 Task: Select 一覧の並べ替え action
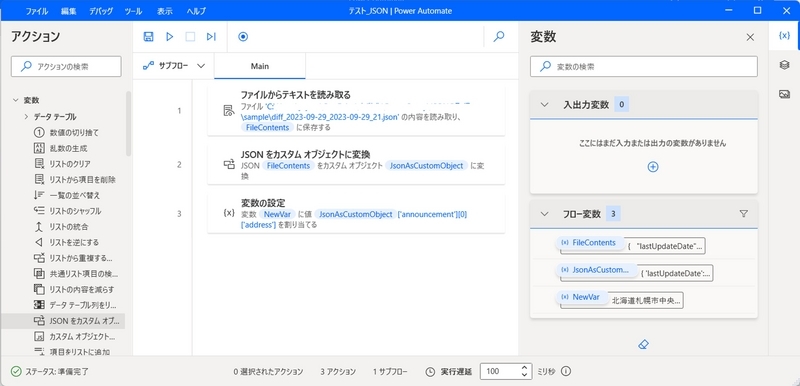(x=74, y=195)
